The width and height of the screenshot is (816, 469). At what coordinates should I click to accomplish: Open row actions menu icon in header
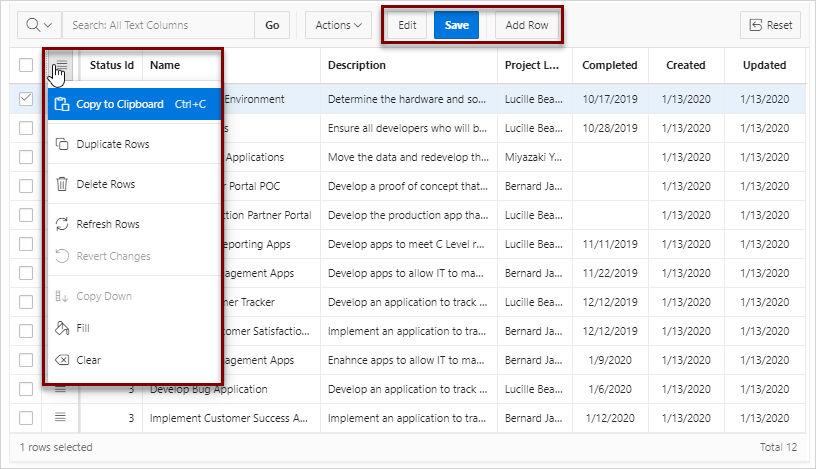pyautogui.click(x=61, y=65)
